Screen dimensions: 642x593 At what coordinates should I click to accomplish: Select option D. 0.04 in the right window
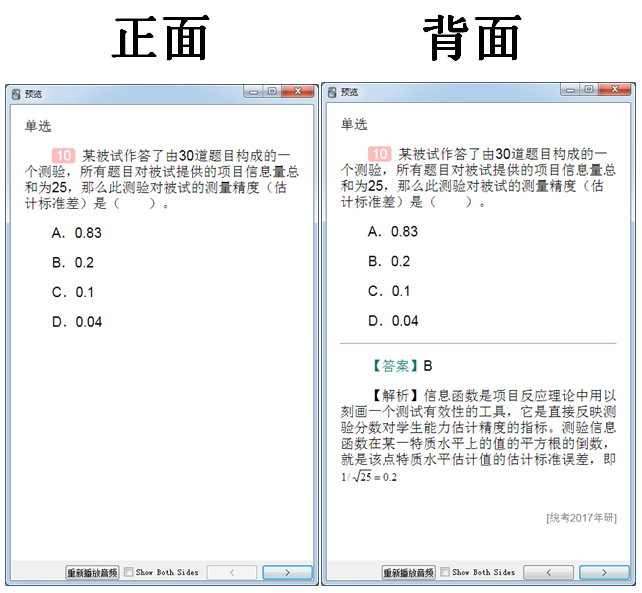(x=393, y=321)
